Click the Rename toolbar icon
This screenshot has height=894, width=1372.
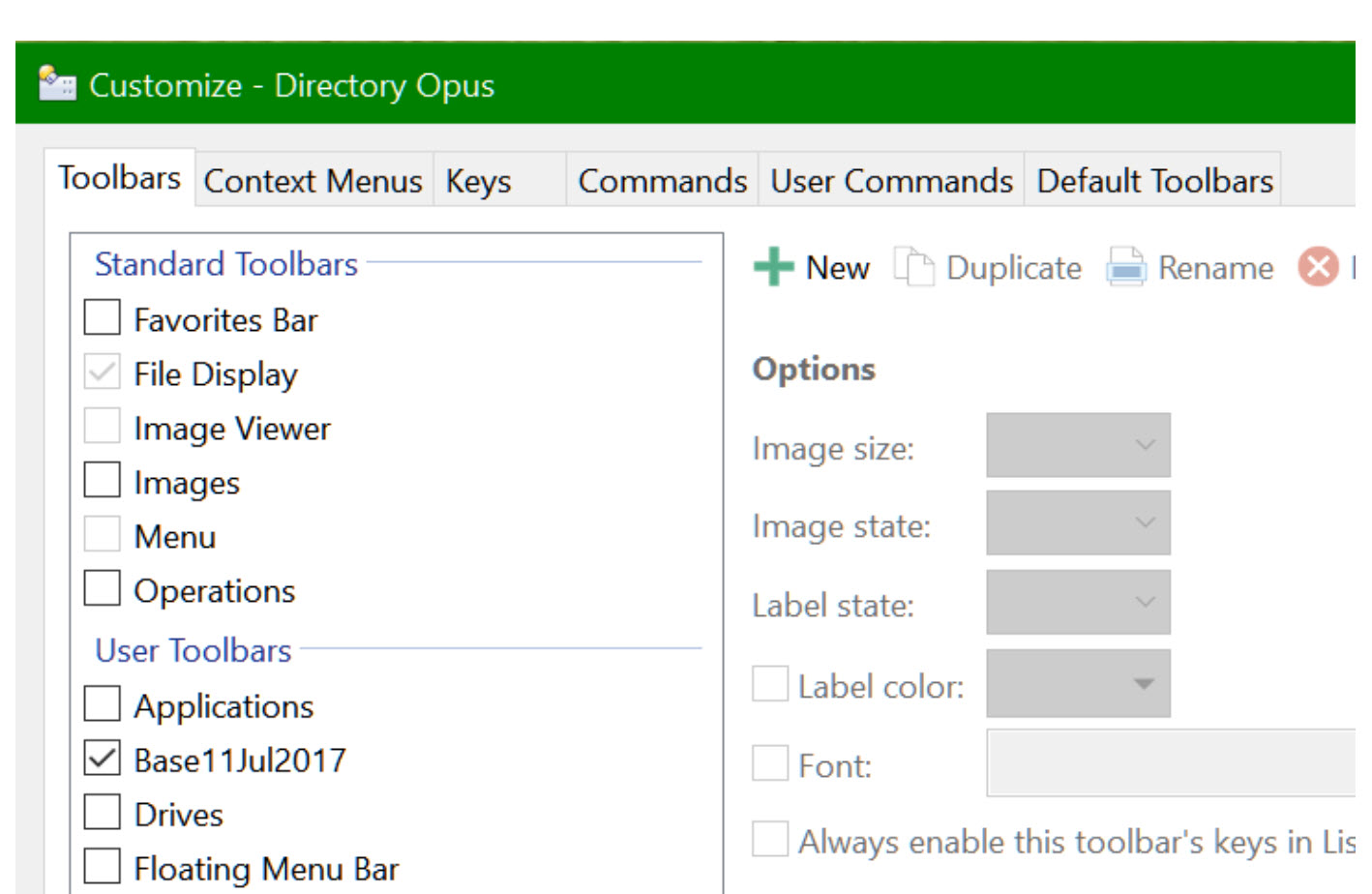[x=1126, y=267]
